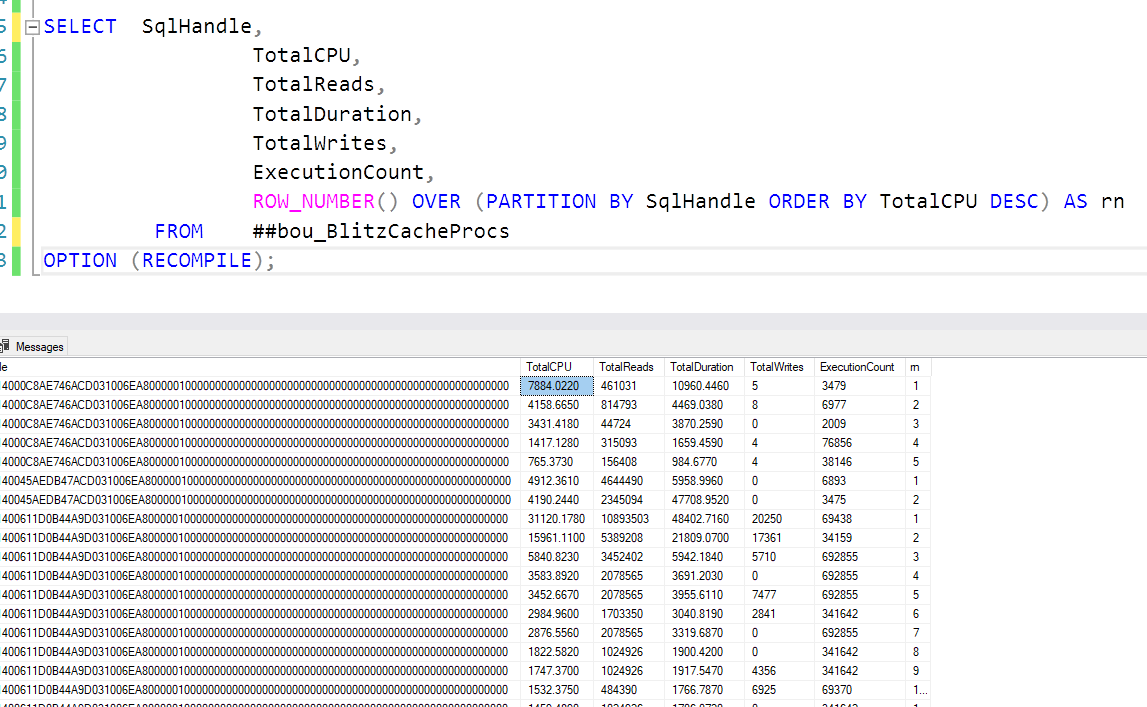The width and height of the screenshot is (1147, 707).
Task: Select the rn column header
Action: 915,367
